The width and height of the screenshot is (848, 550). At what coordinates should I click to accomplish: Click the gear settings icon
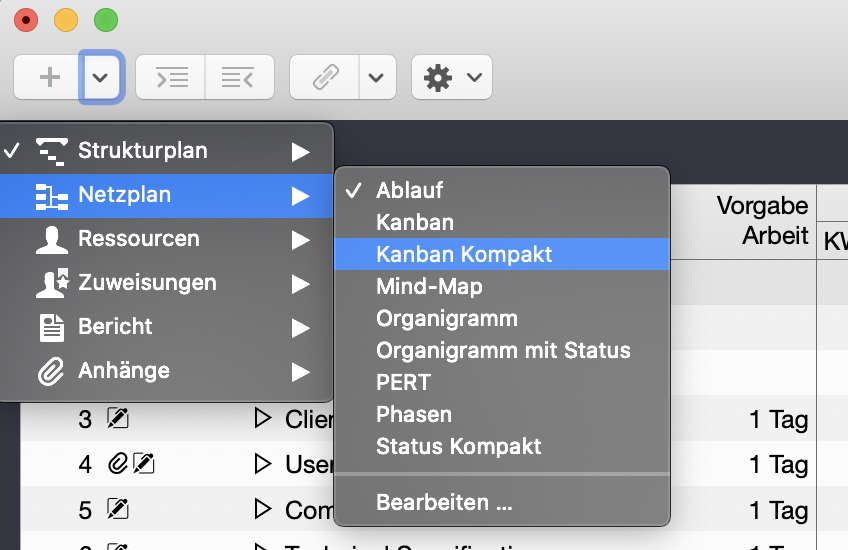[x=438, y=78]
